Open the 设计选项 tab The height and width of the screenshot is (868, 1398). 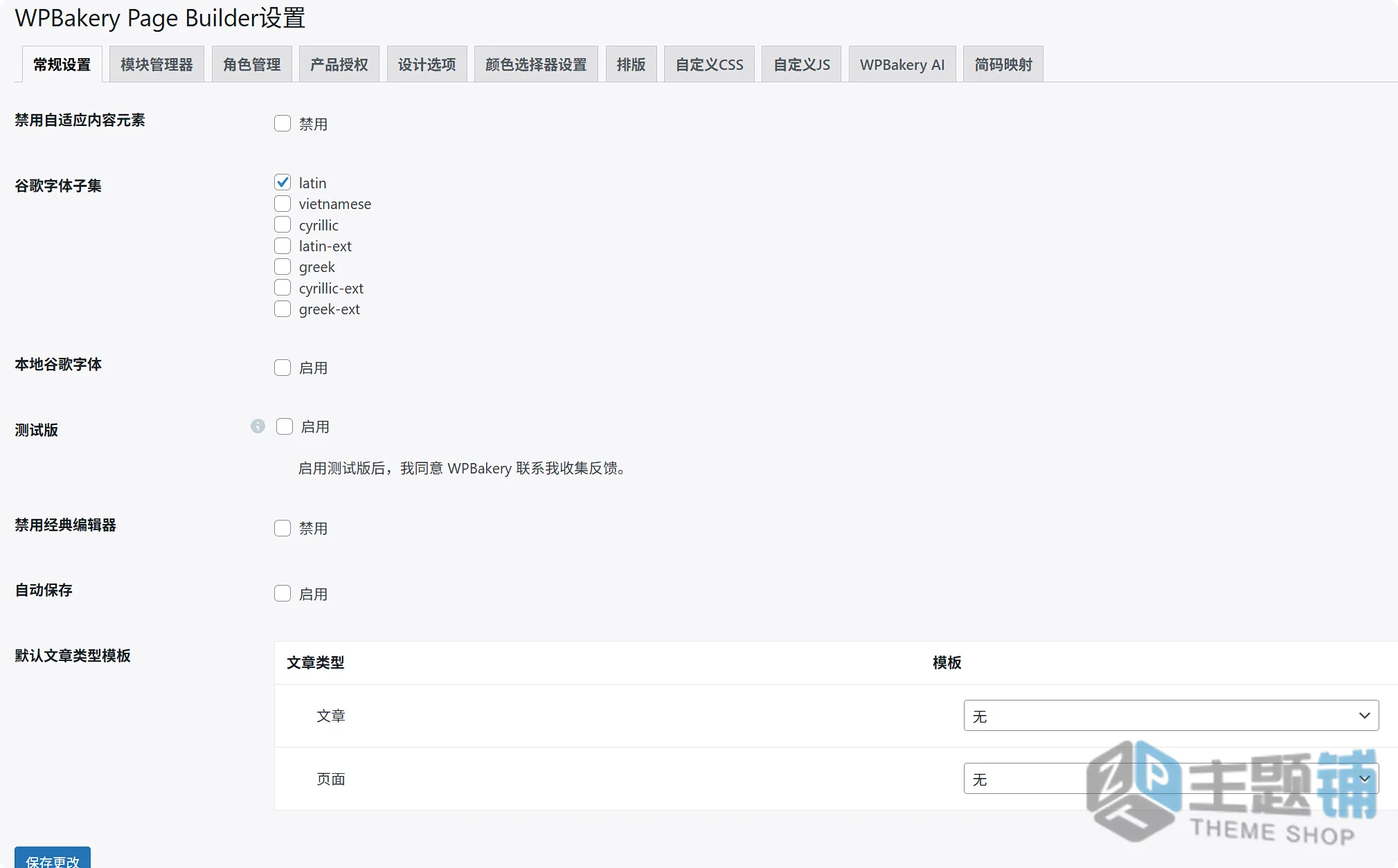point(427,64)
